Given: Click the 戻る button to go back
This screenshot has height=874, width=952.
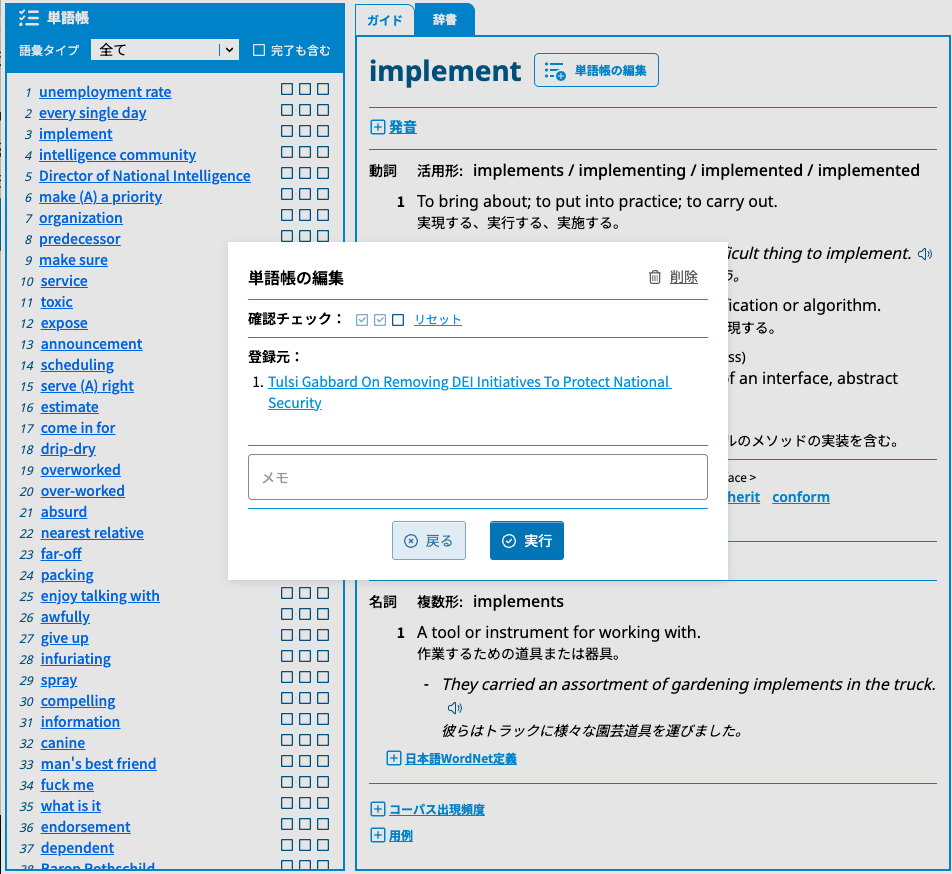Looking at the screenshot, I should tap(429, 541).
